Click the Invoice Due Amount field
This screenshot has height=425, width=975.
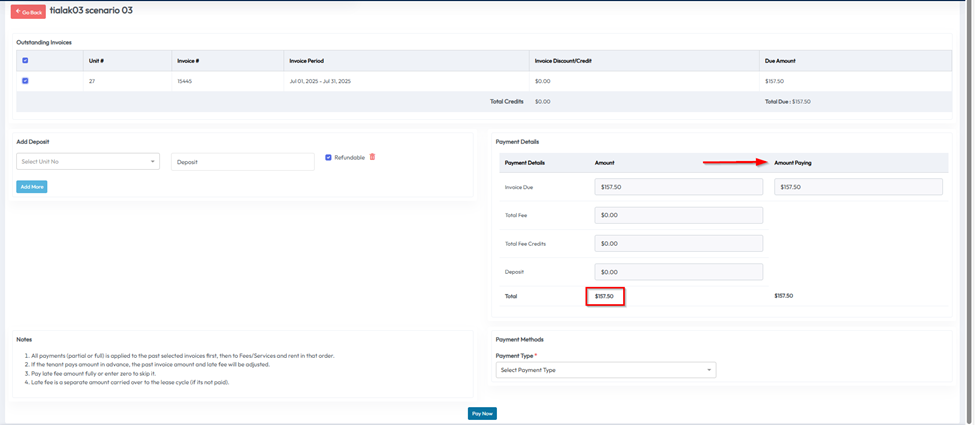coord(678,187)
